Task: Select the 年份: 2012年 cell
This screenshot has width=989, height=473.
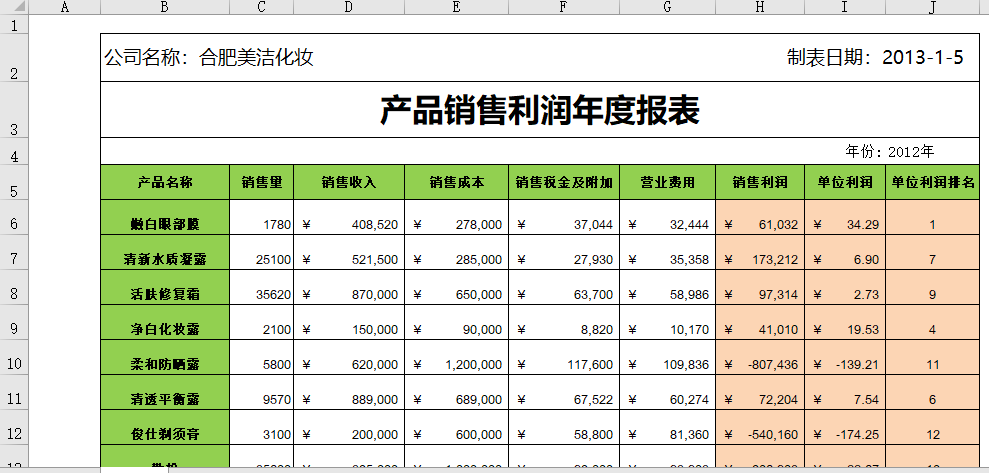Action: [x=889, y=152]
